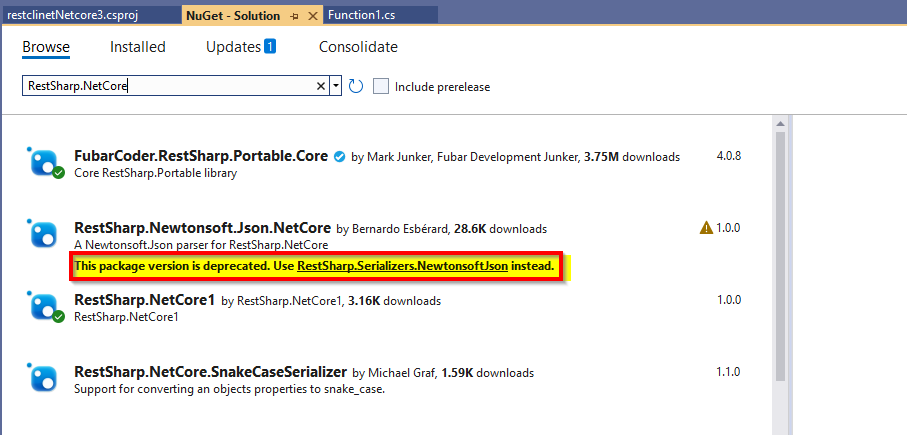Switch to the Function1.cs tab
907x435 pixels.
coord(362,15)
